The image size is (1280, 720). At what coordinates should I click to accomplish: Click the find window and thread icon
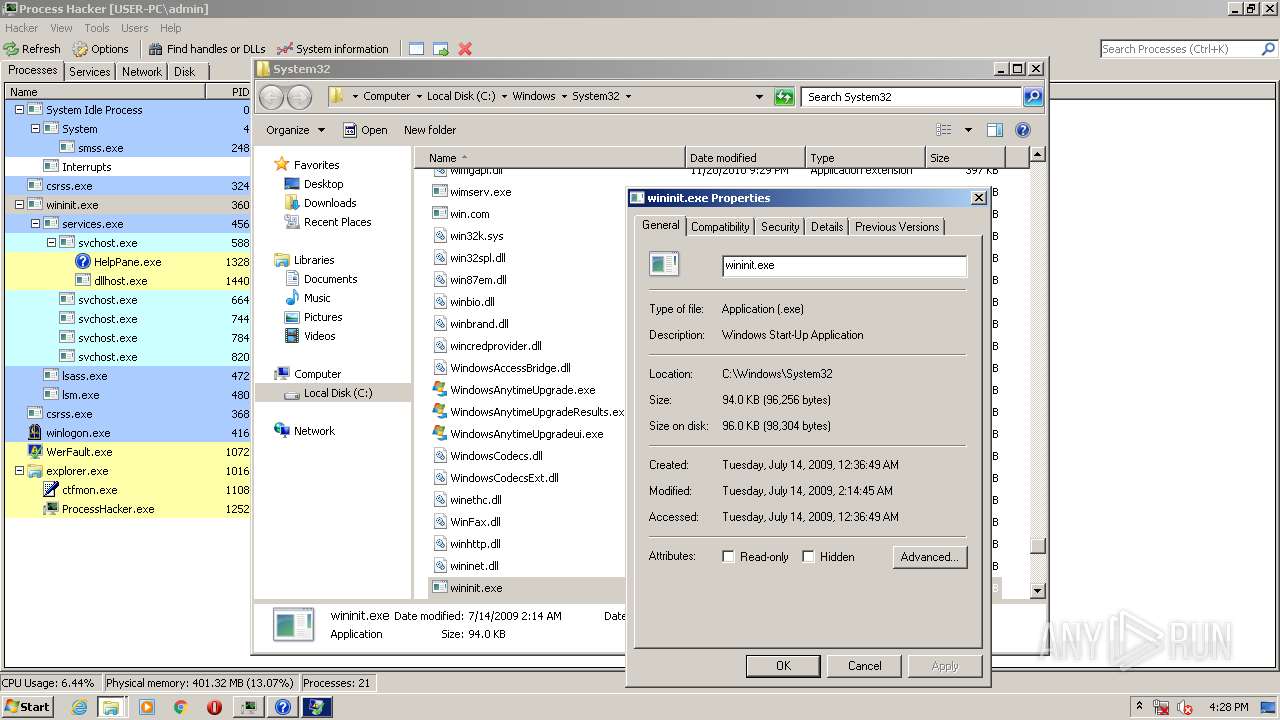pyautogui.click(x=440, y=49)
